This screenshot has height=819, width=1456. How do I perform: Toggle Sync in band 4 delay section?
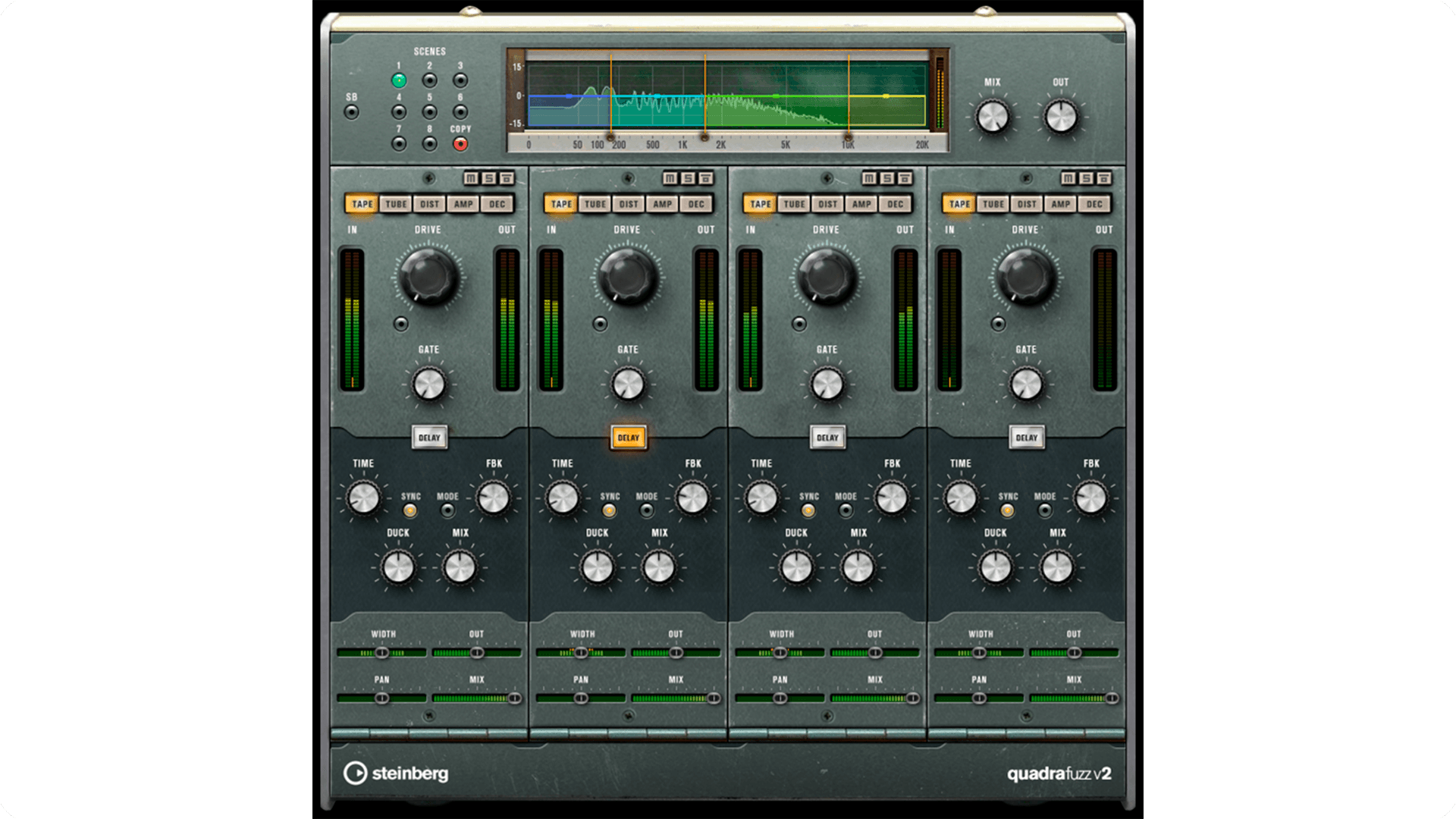point(1007,510)
